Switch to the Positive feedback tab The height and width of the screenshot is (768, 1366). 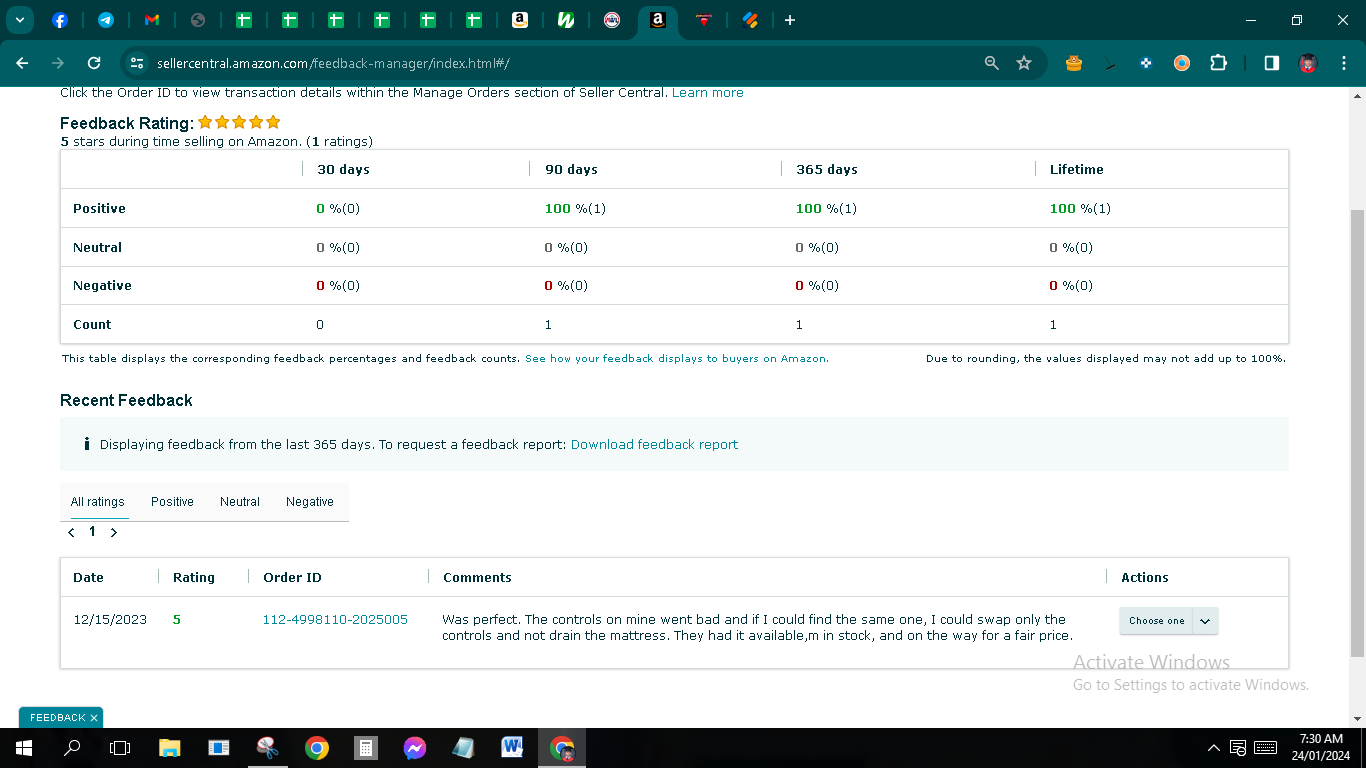point(172,502)
